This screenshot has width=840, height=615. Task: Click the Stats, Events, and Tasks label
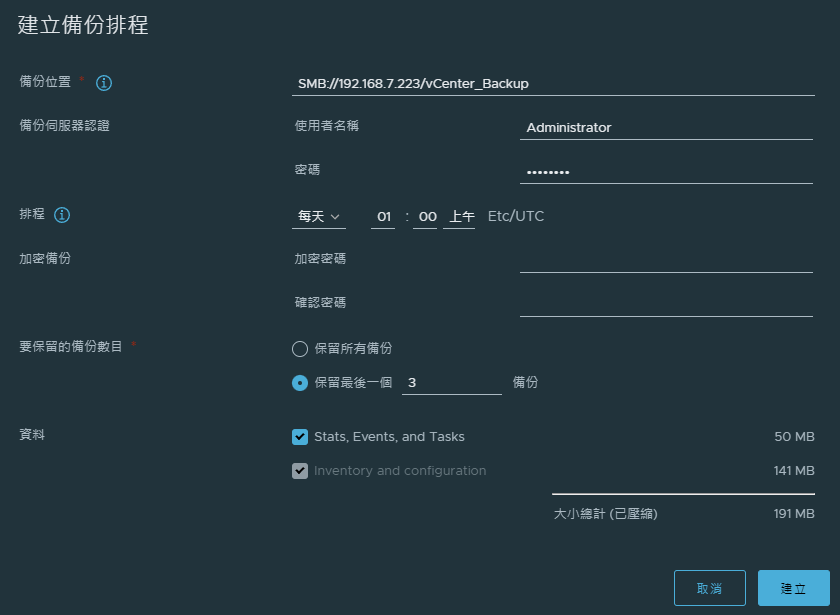pyautogui.click(x=389, y=437)
